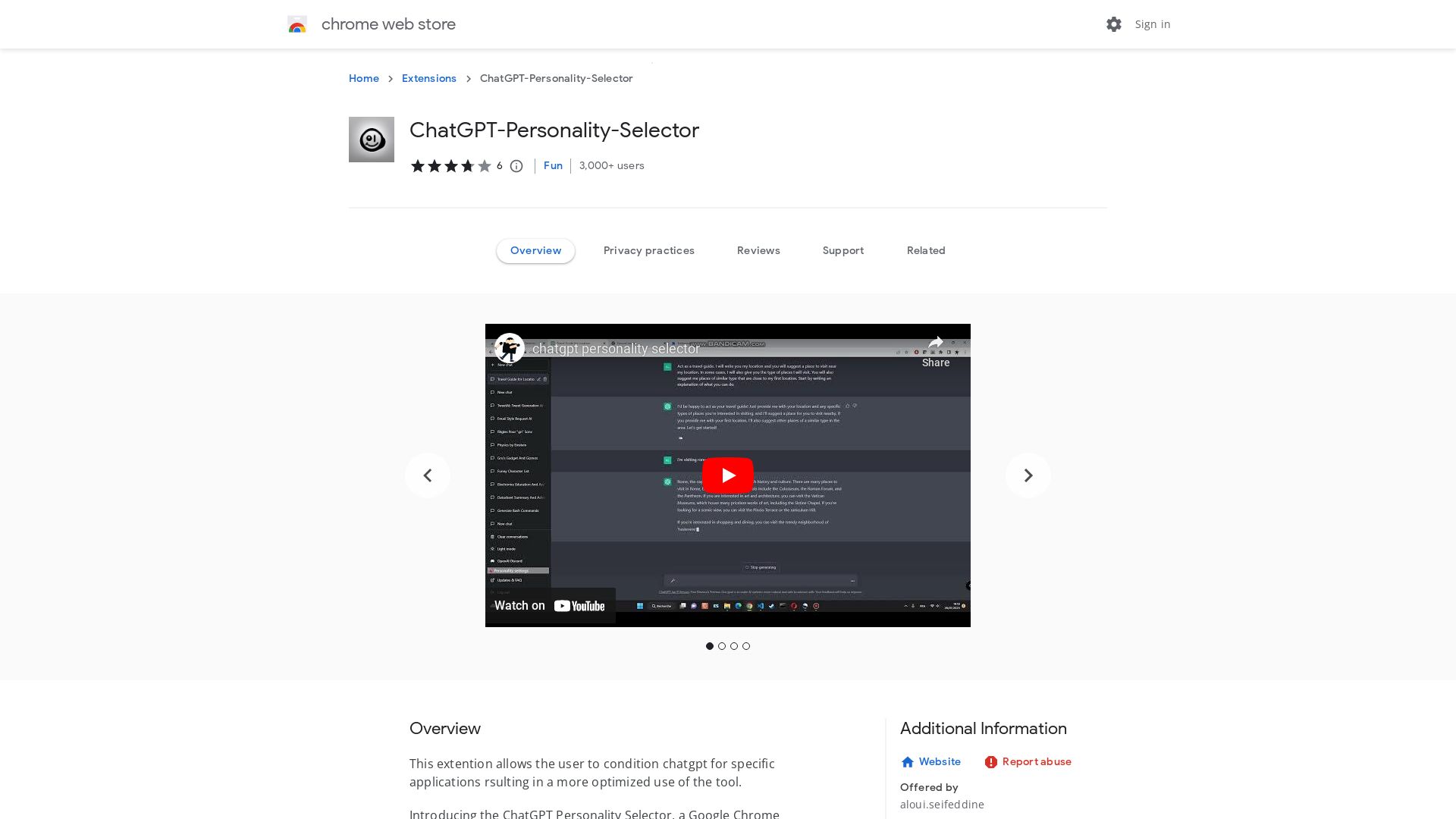Click the Website globe icon under Additional Information
This screenshot has height=819, width=1456.
(x=908, y=762)
